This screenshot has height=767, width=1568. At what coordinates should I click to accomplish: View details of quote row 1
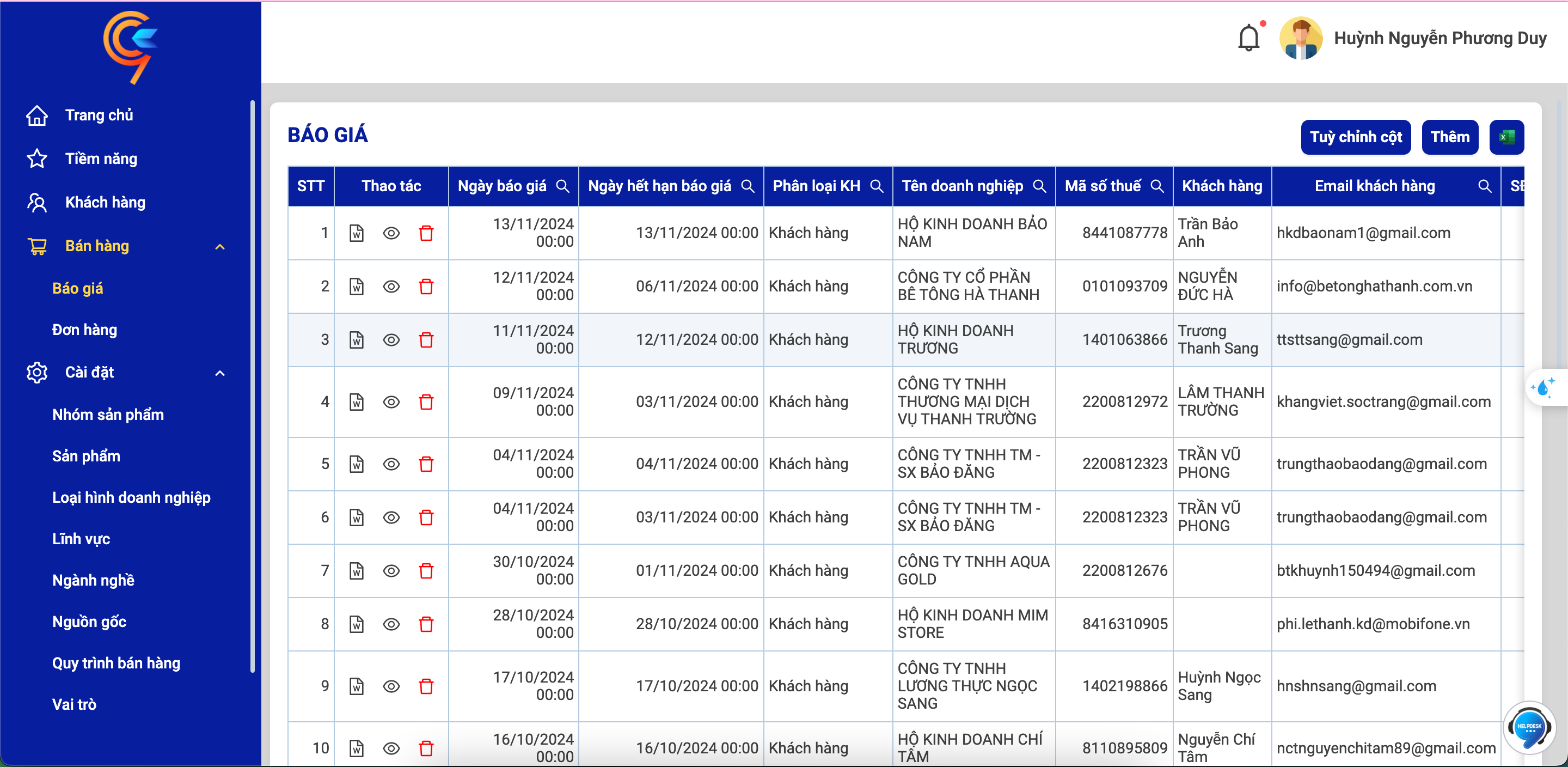coord(391,233)
